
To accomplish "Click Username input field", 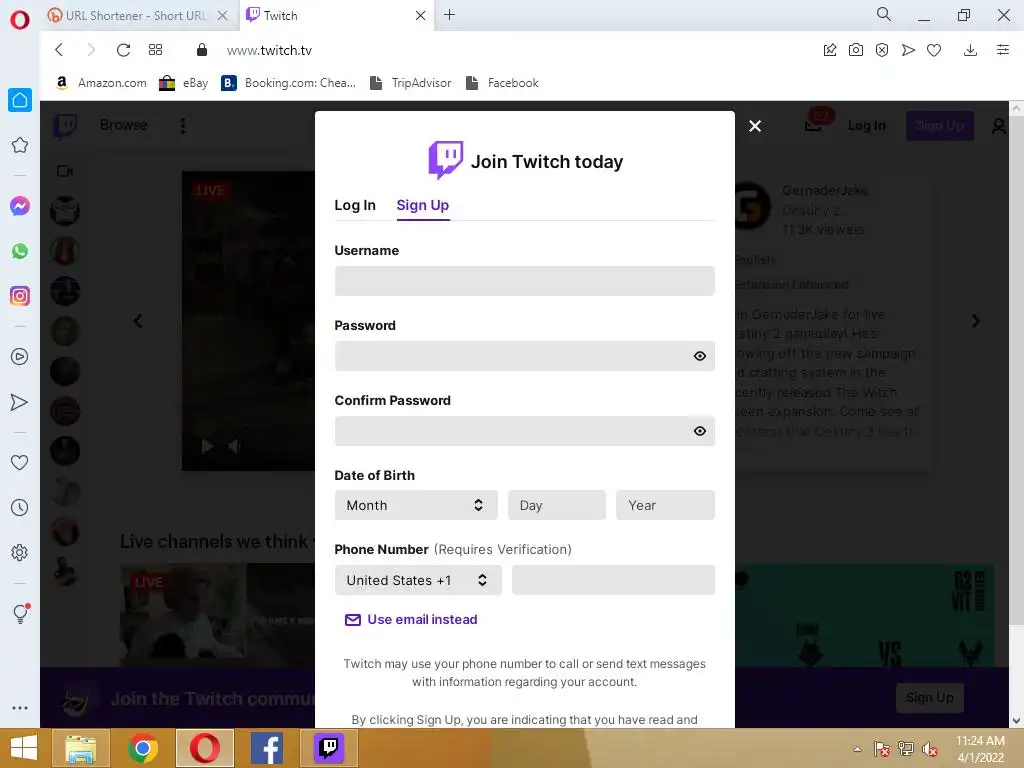I will pos(524,281).
